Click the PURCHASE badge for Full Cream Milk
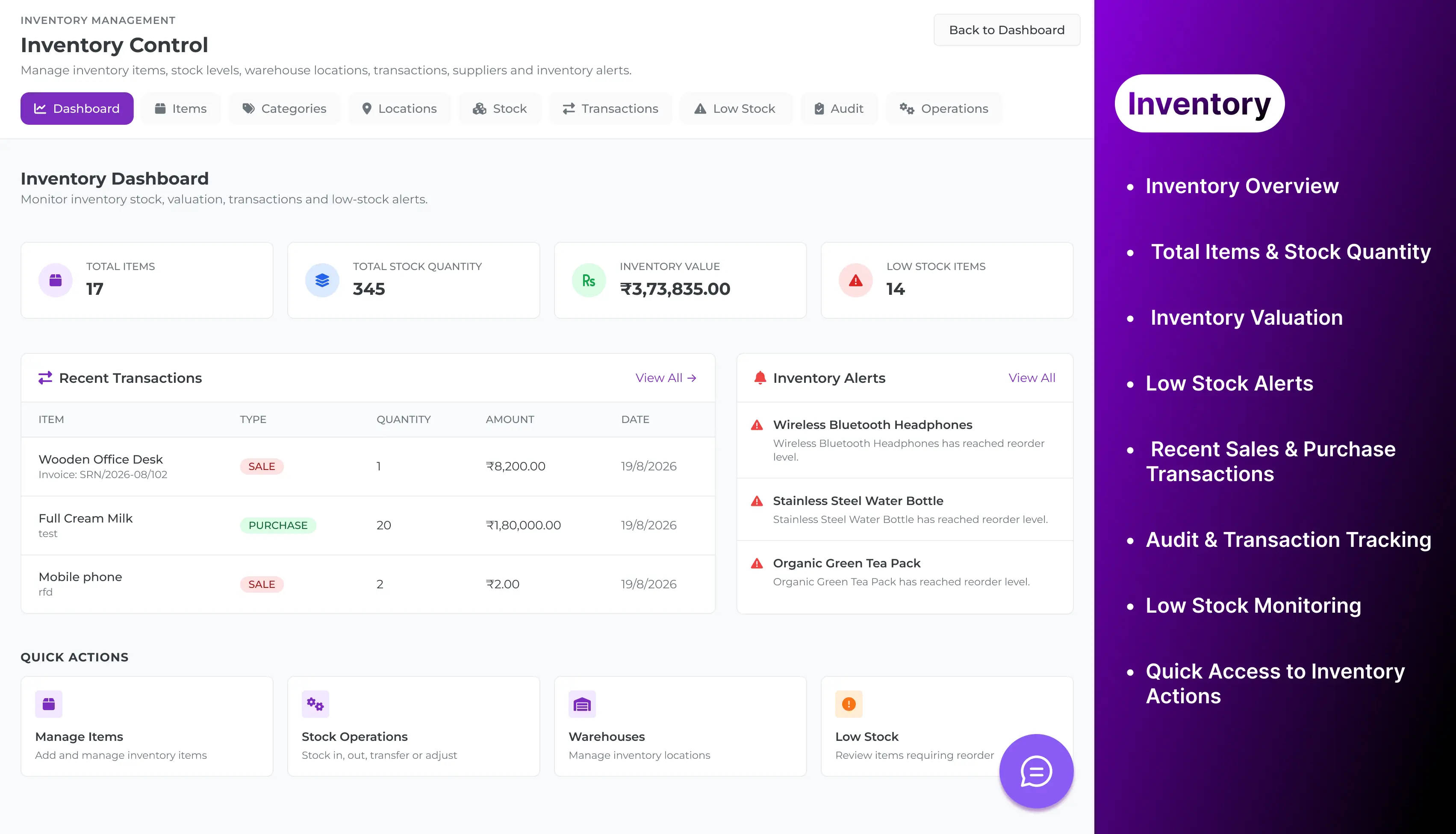Screen dimensions: 1456x834 (x=278, y=525)
